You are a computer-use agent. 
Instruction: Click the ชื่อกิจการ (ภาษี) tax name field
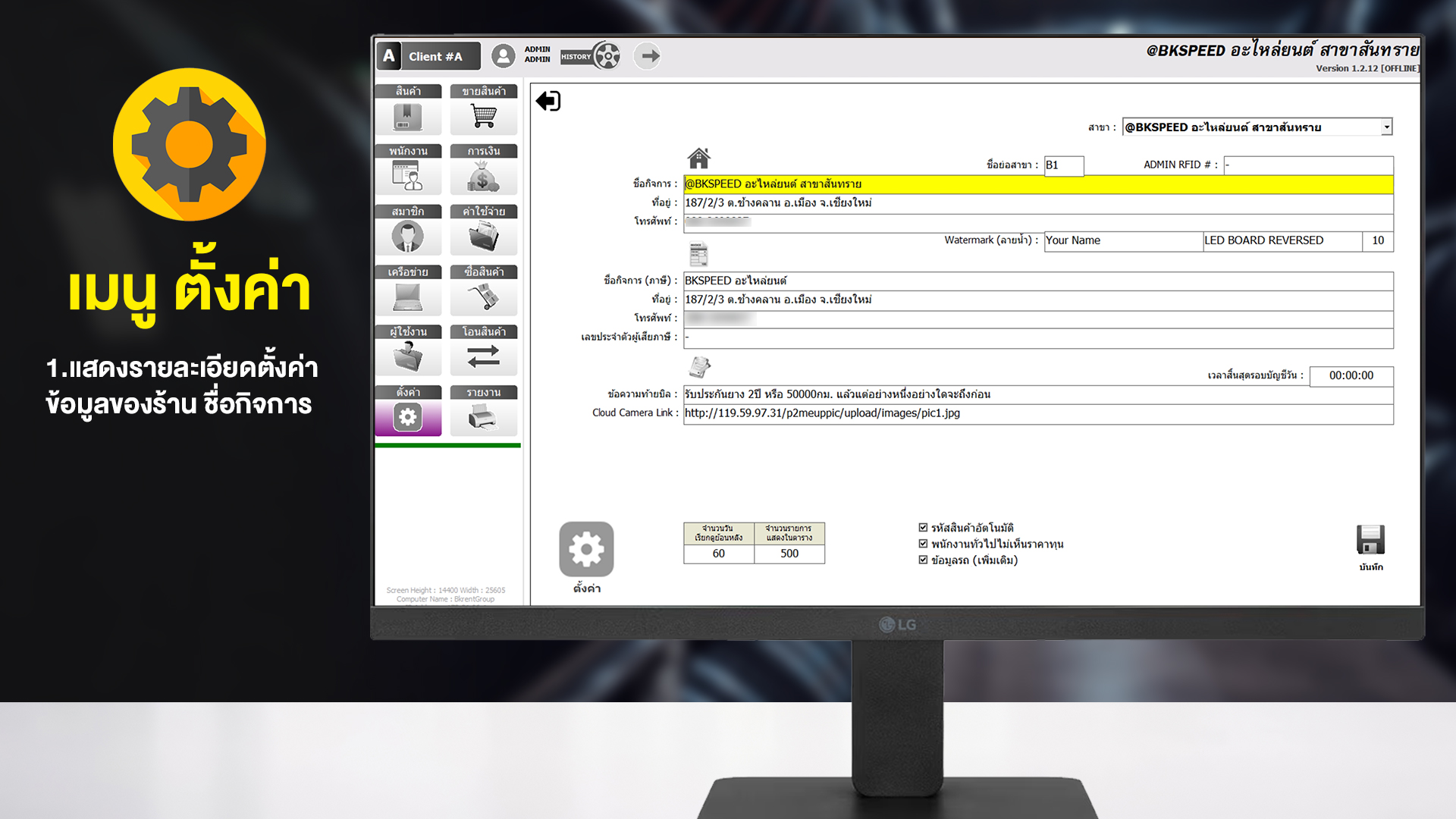coord(1038,281)
